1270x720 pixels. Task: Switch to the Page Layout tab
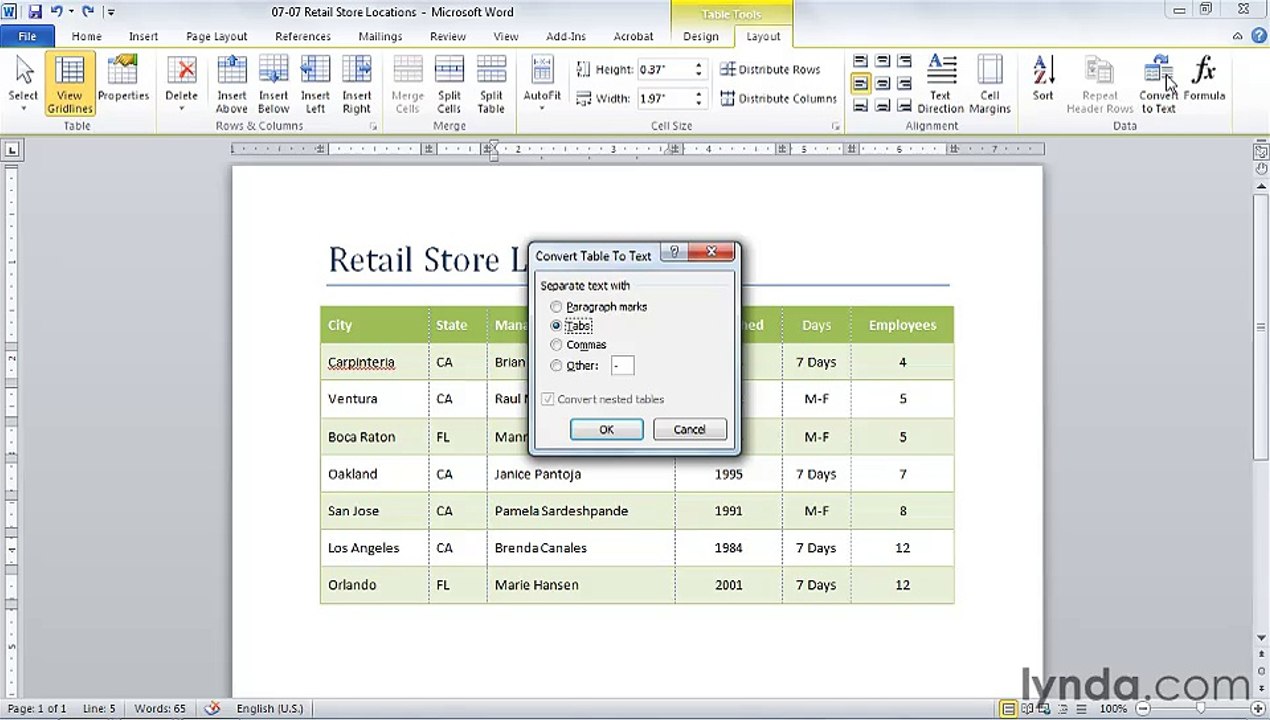pos(216,36)
